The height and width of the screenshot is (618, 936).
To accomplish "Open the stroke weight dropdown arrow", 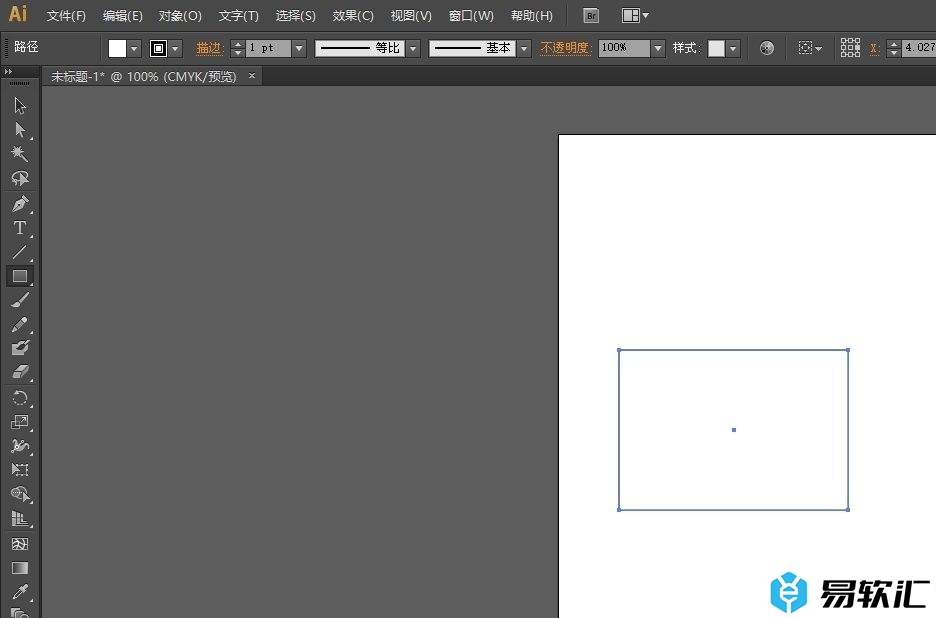I will click(x=300, y=48).
